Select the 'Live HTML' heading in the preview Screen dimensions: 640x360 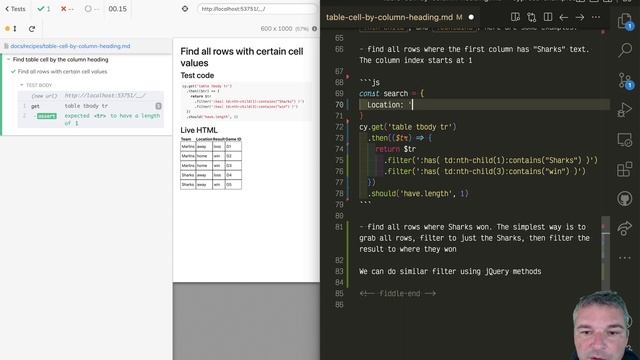tap(199, 130)
